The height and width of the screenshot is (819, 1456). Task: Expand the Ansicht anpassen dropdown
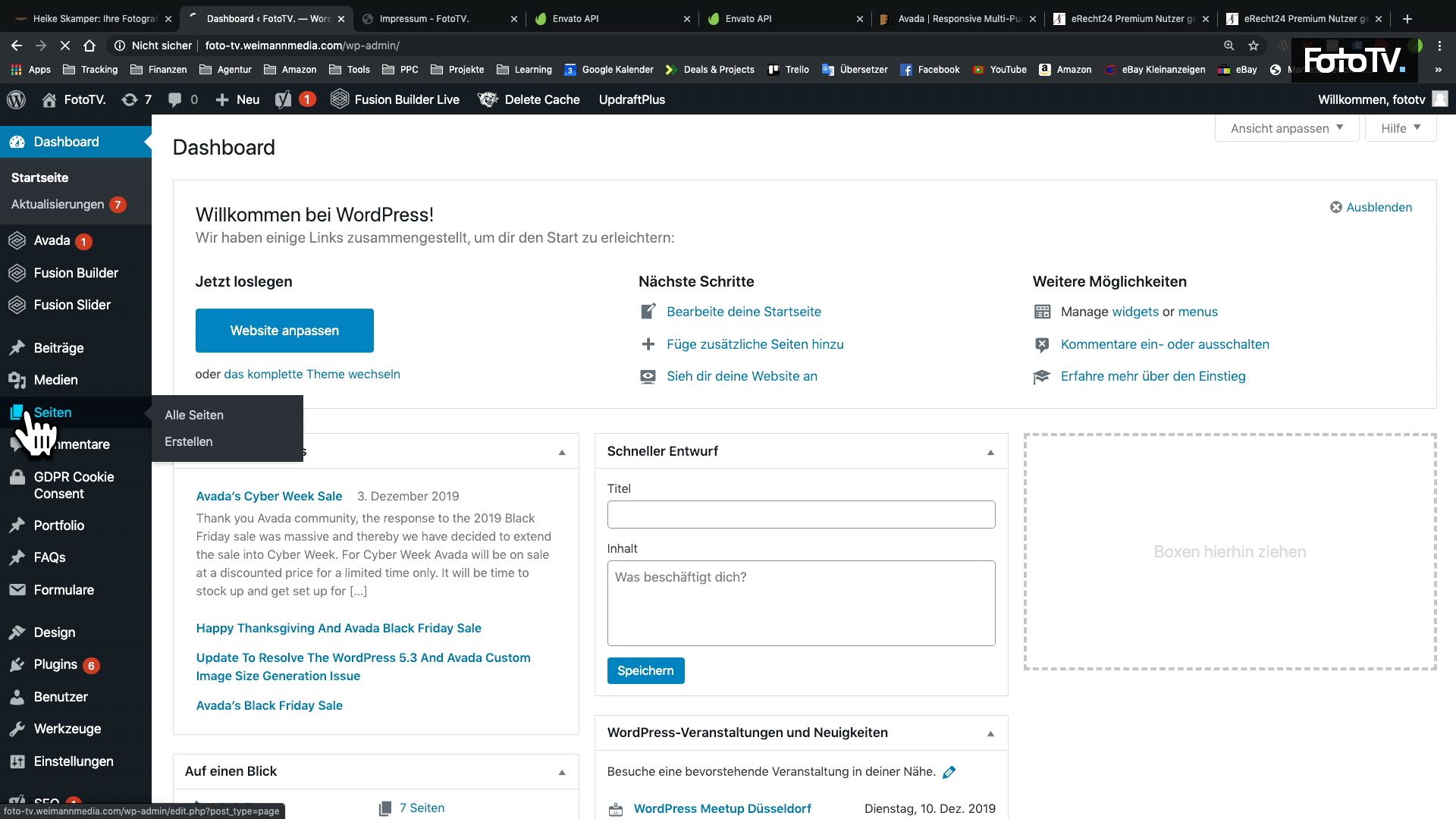point(1287,128)
